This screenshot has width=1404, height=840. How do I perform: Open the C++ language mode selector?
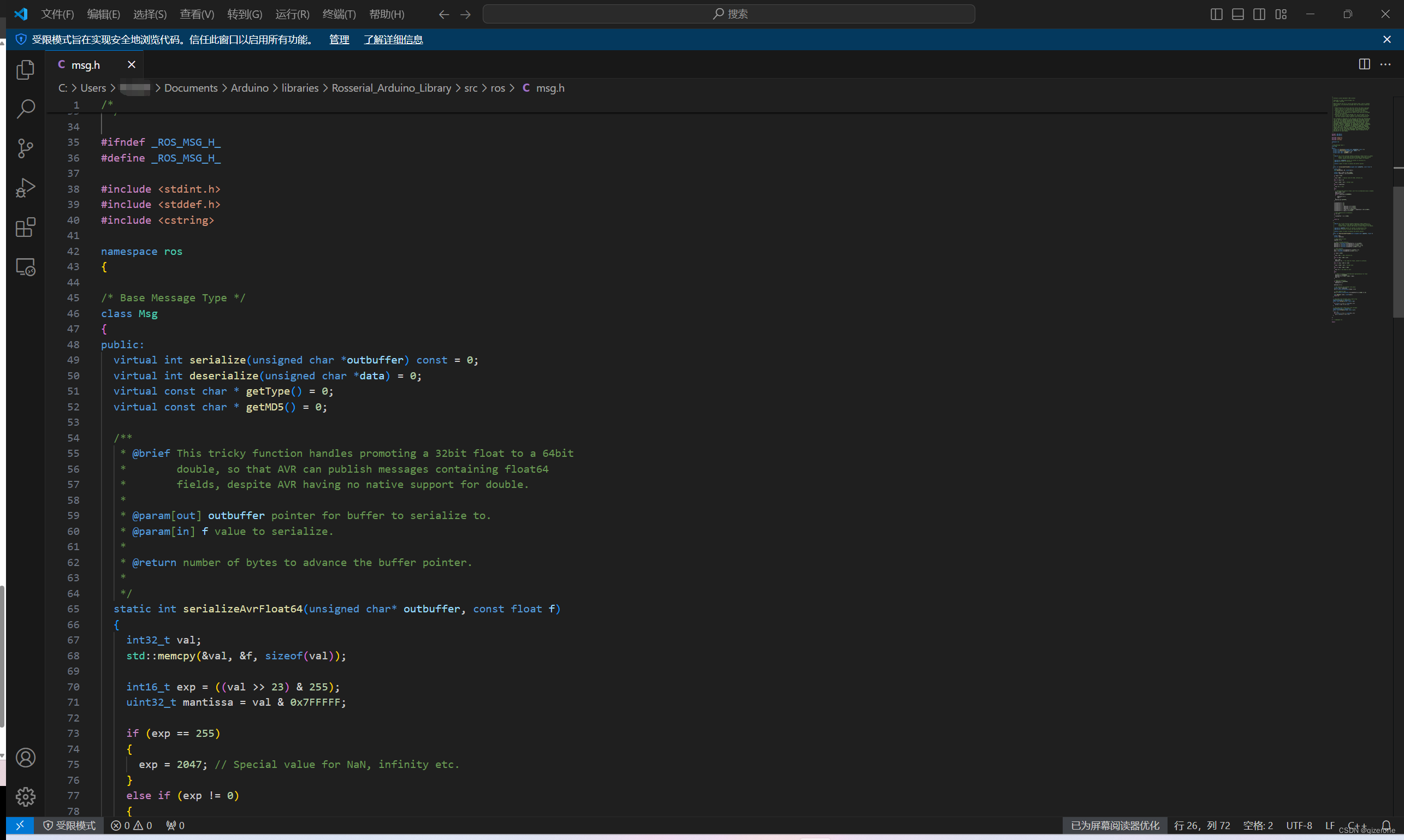pos(1357,825)
